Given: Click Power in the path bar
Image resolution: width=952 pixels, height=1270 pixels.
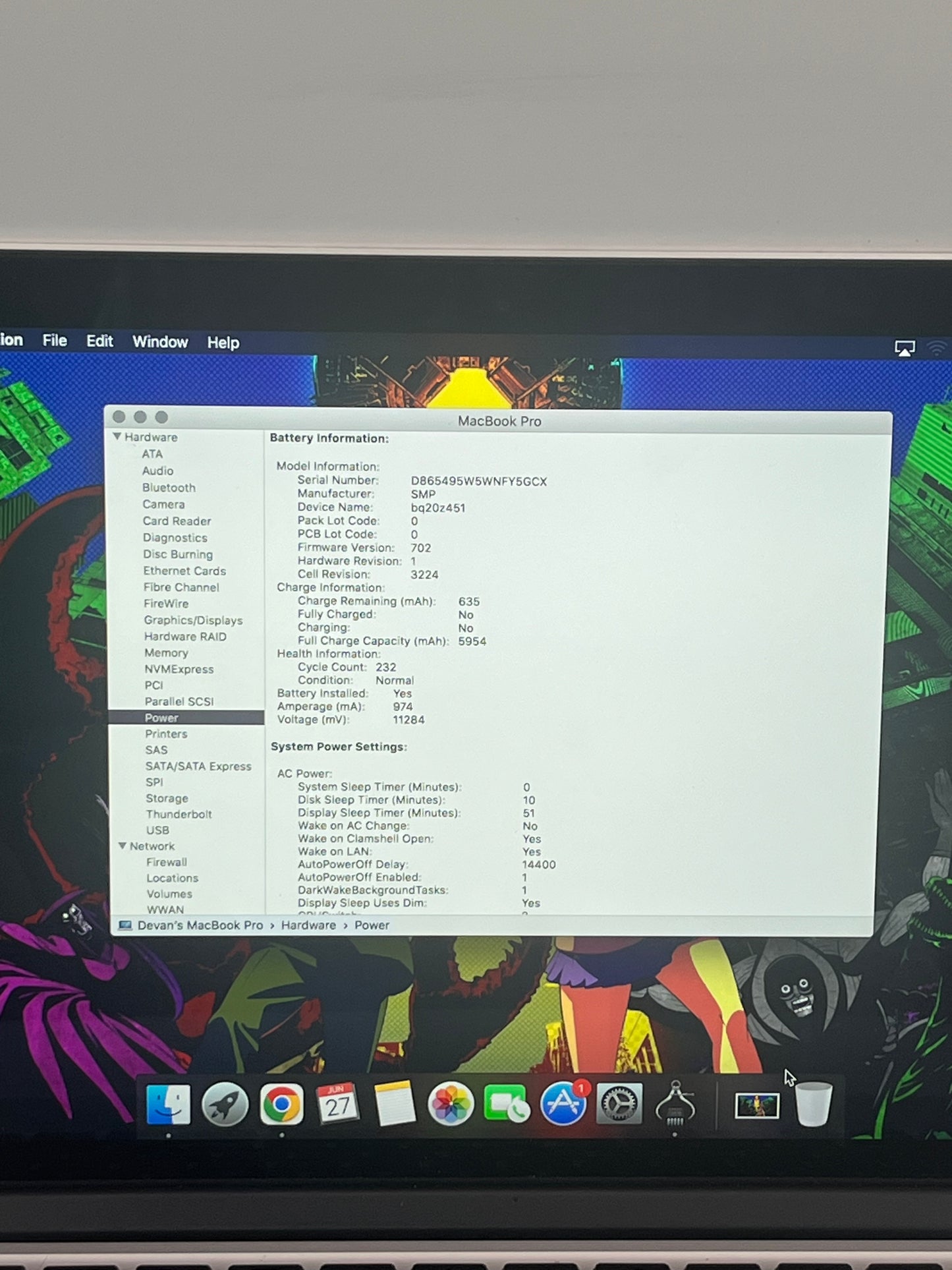Looking at the screenshot, I should point(372,925).
